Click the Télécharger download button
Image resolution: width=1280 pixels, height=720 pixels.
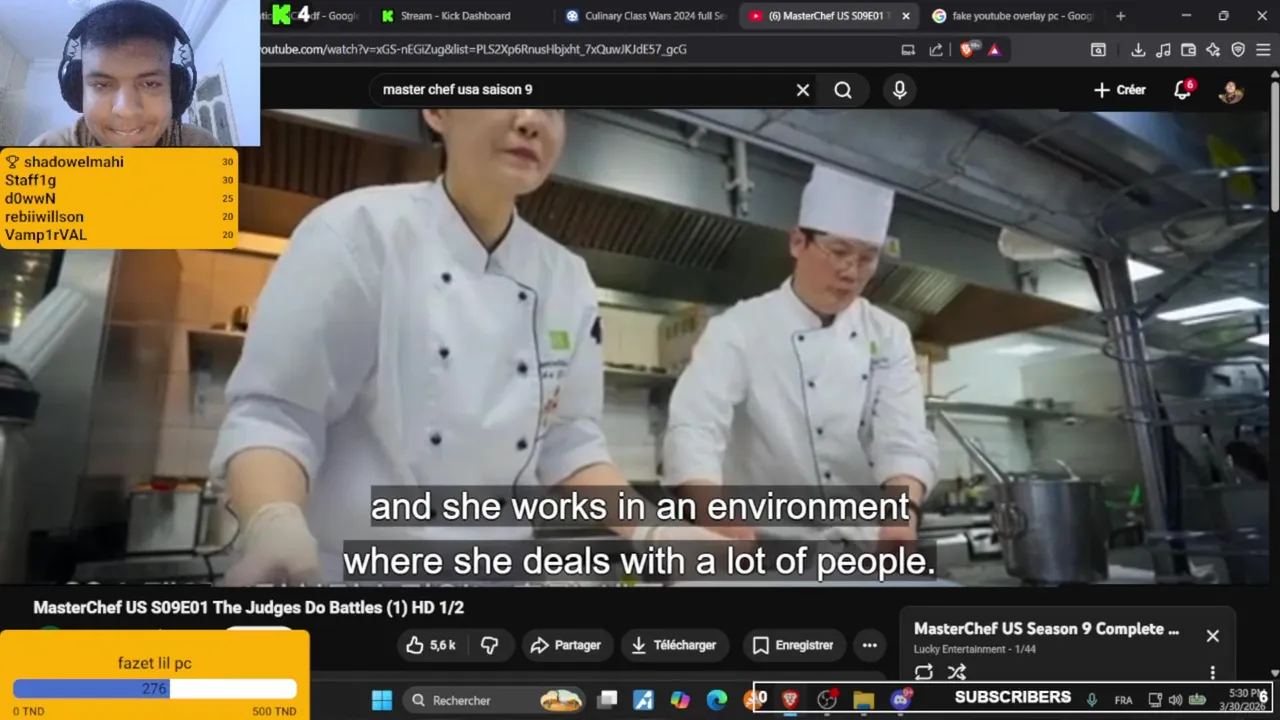click(x=675, y=645)
